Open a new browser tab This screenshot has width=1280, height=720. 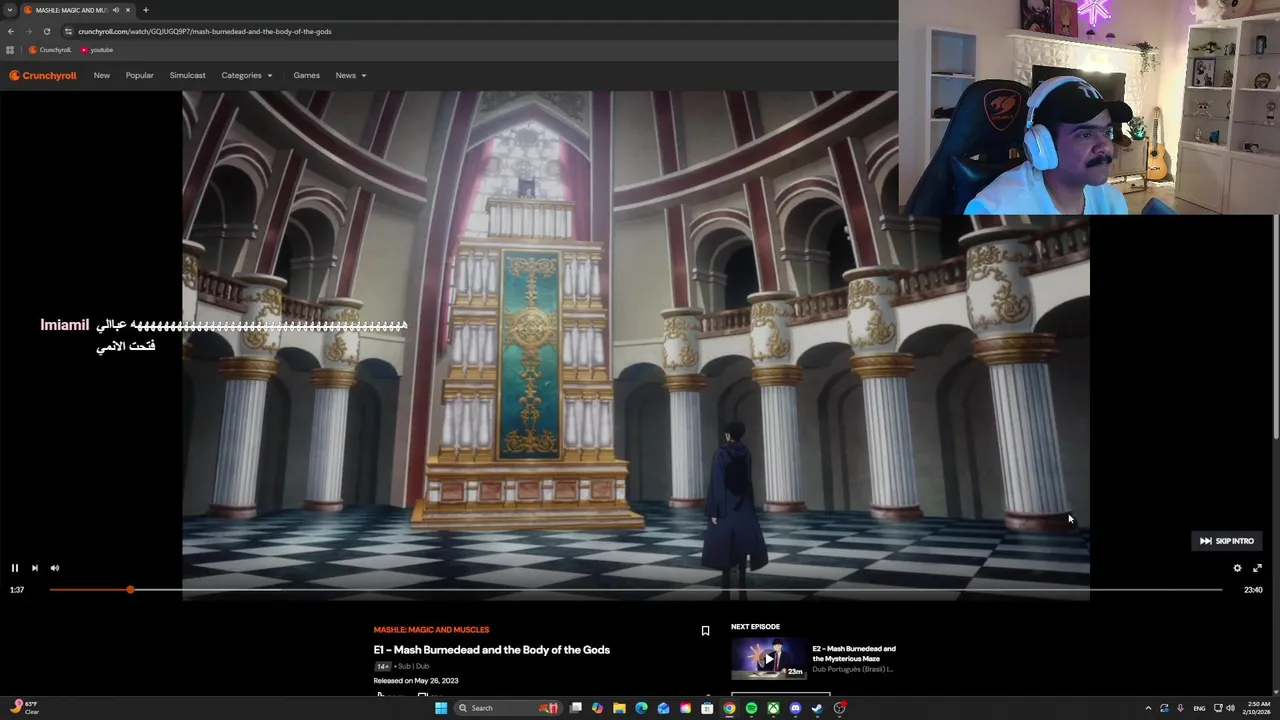tap(146, 10)
